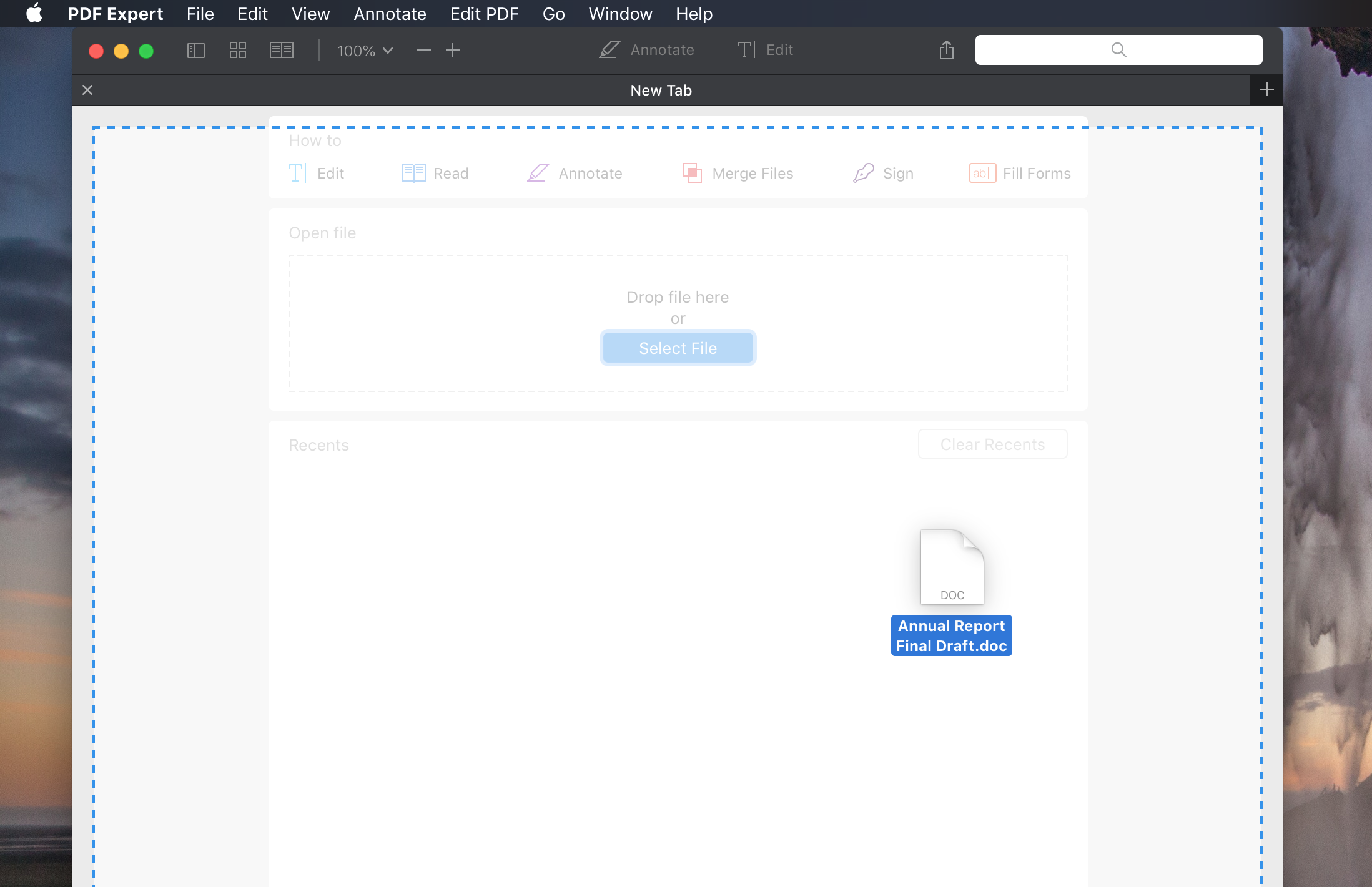Click the share/export icon in toolbar
The height and width of the screenshot is (887, 1372).
[947, 49]
